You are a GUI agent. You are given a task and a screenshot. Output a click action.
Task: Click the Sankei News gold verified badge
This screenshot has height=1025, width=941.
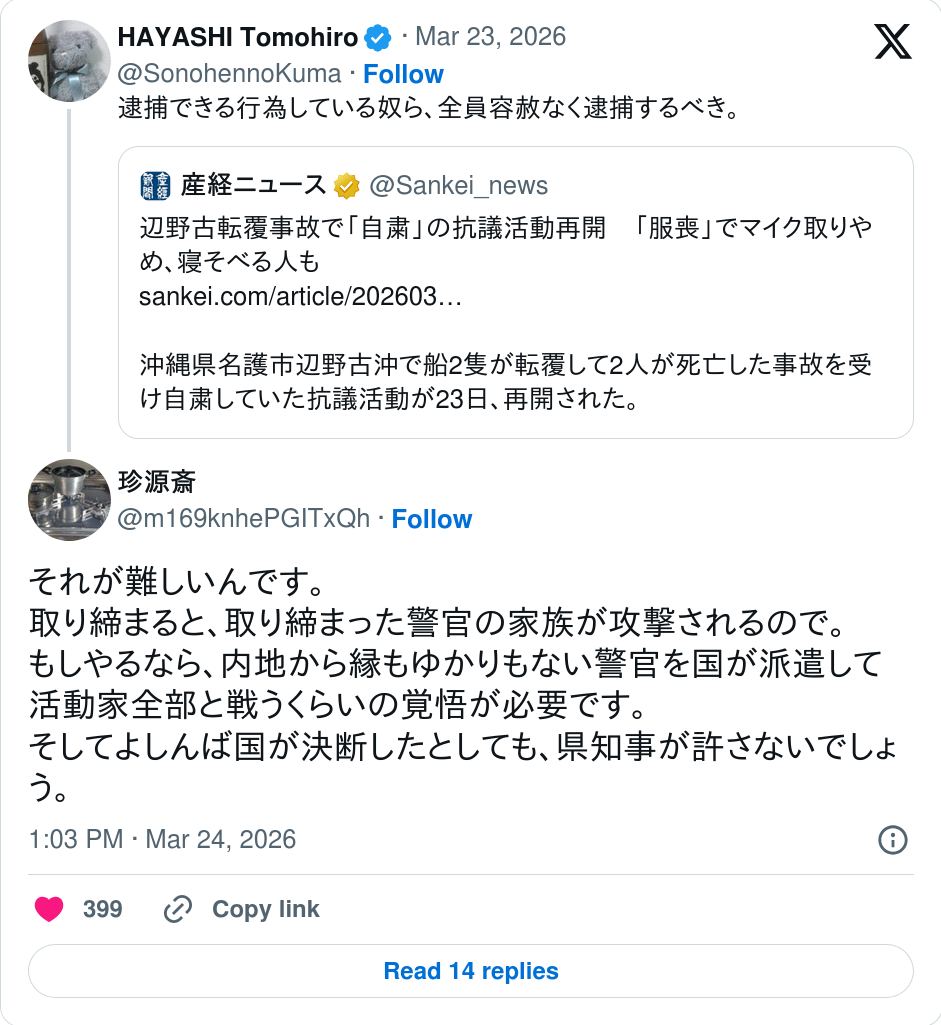(x=347, y=185)
